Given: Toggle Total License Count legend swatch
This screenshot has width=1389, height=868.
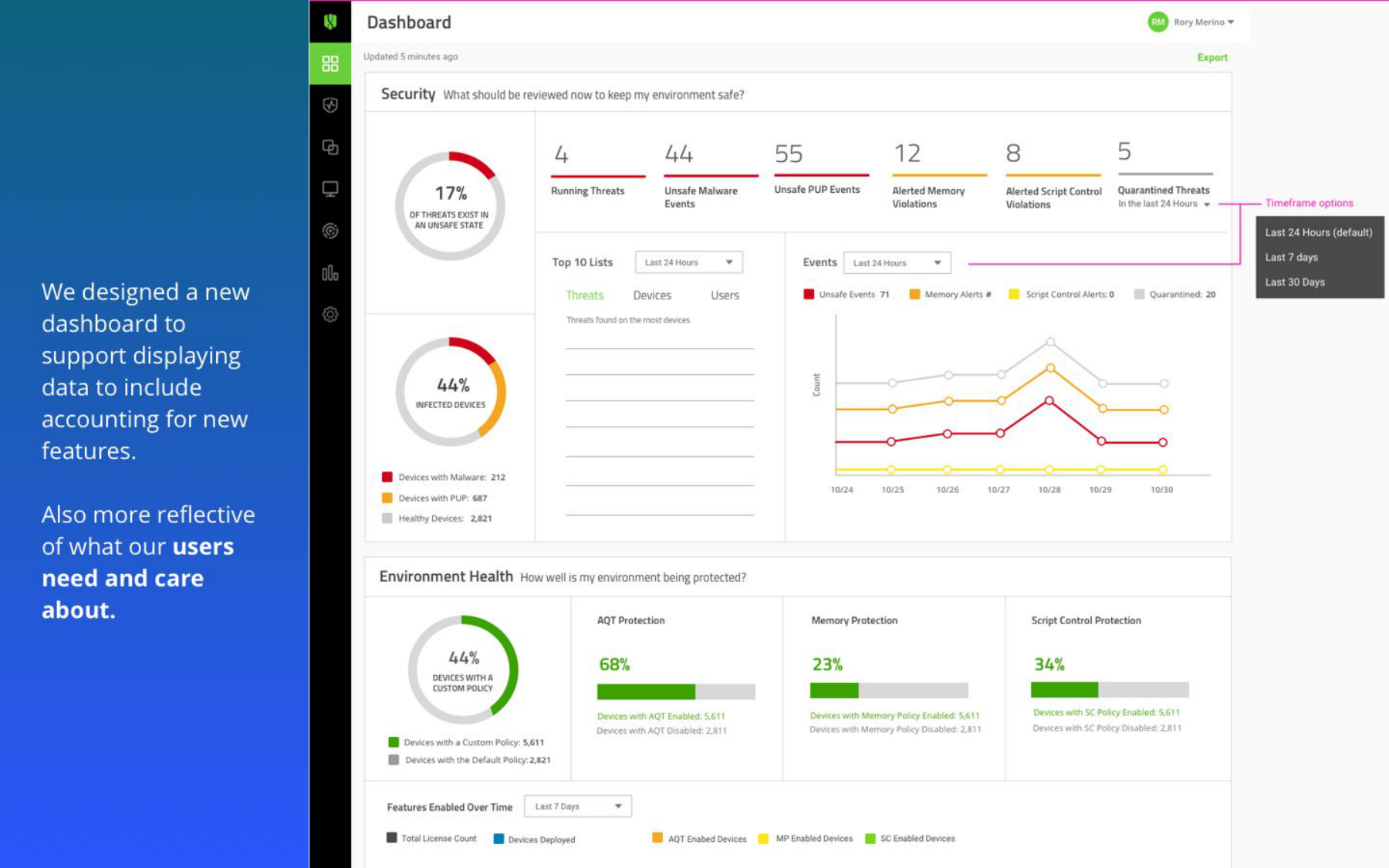Looking at the screenshot, I should (391, 838).
